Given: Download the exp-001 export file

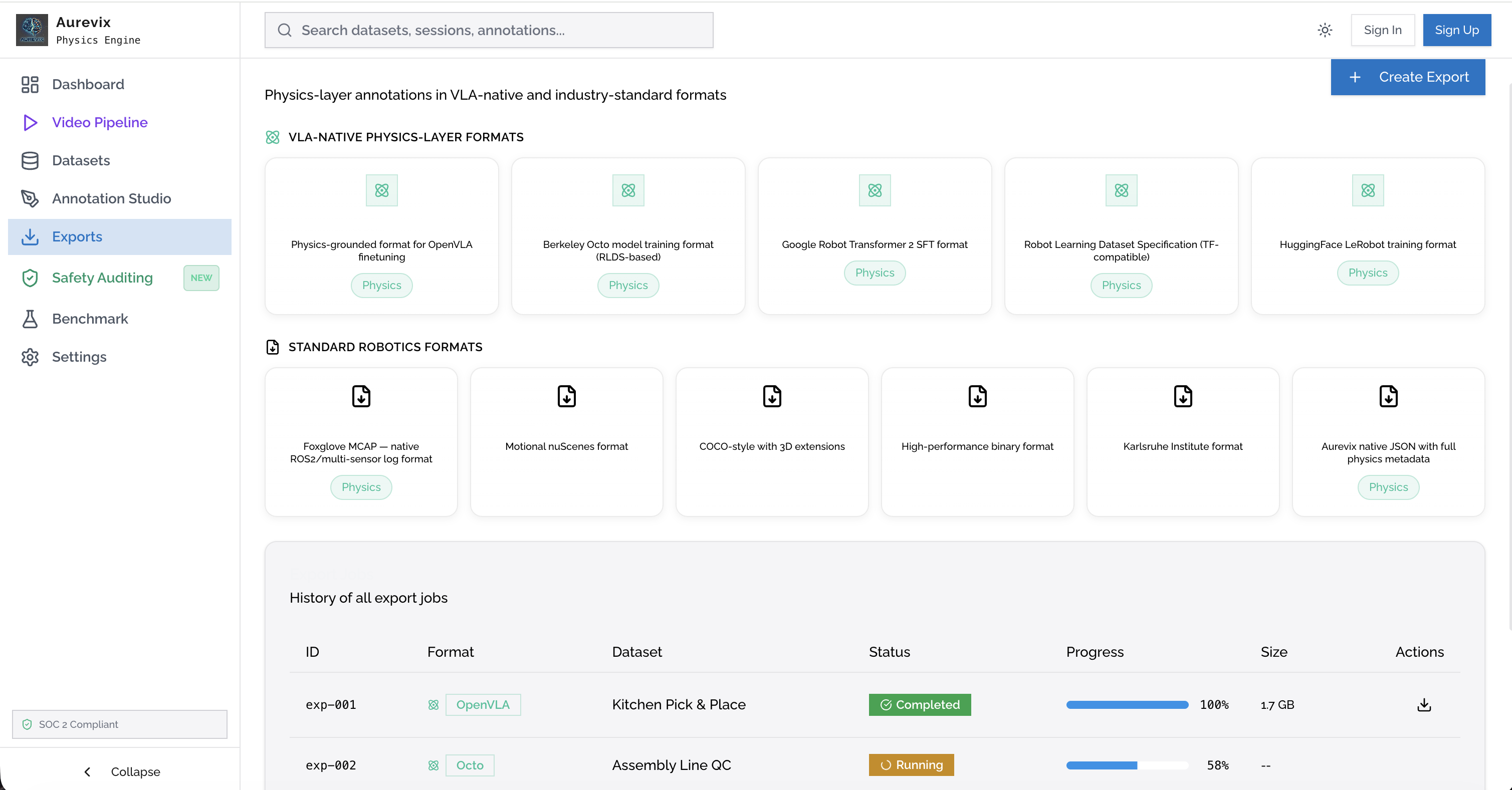Looking at the screenshot, I should coord(1423,704).
